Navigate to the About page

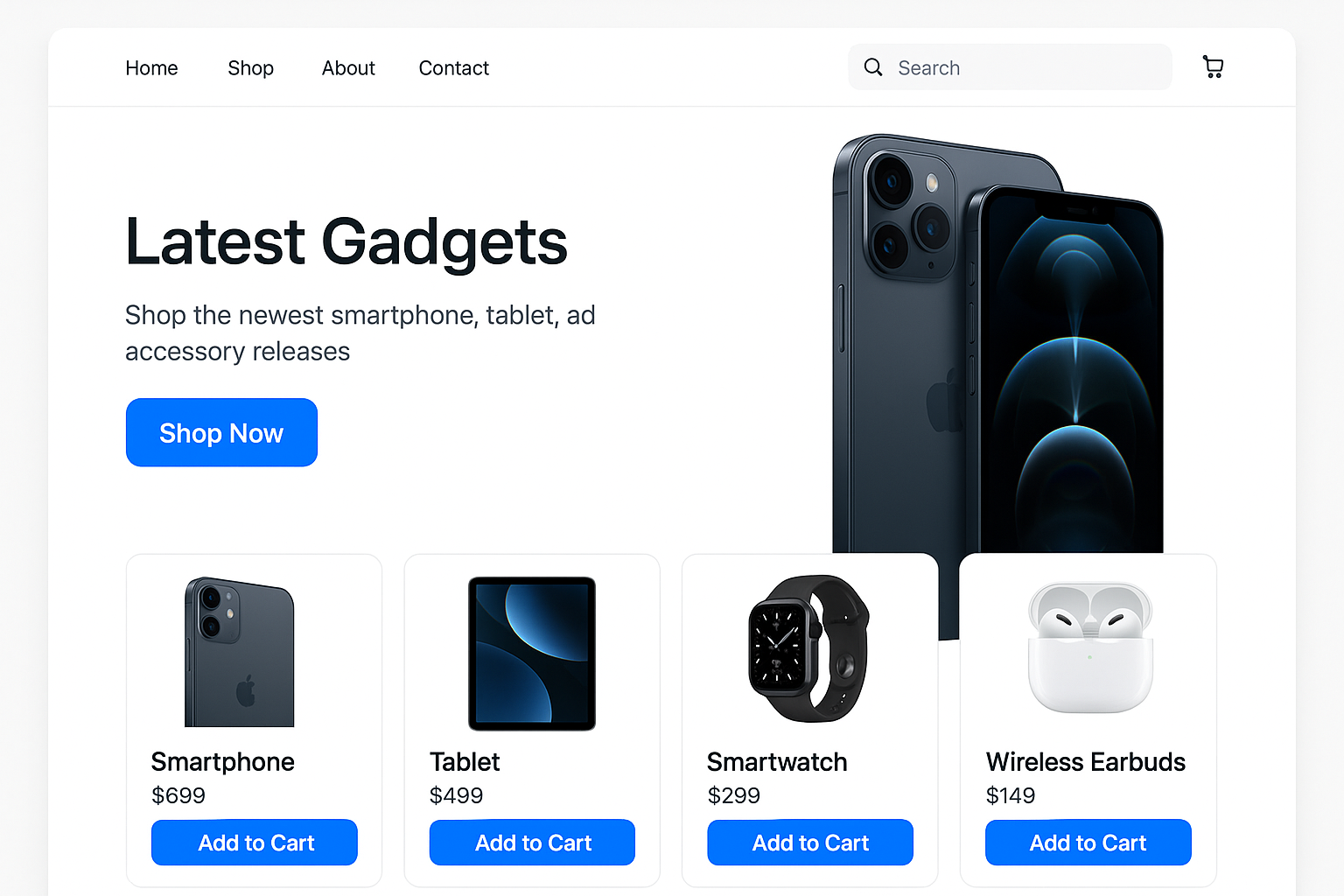tap(348, 68)
